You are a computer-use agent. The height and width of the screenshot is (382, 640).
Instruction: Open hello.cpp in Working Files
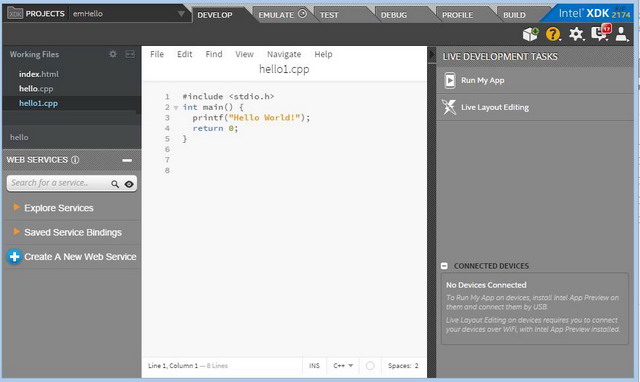pos(36,89)
